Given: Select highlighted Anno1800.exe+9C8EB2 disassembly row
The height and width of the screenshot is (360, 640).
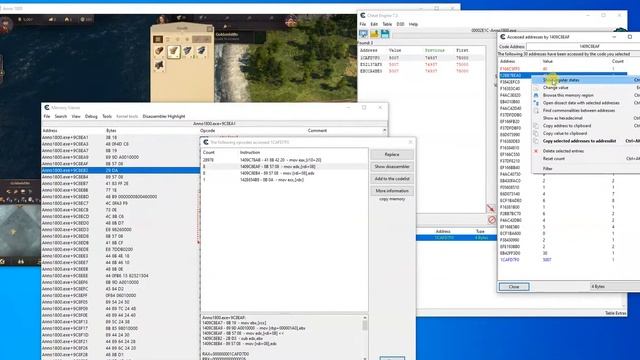Looking at the screenshot, I should [120, 170].
